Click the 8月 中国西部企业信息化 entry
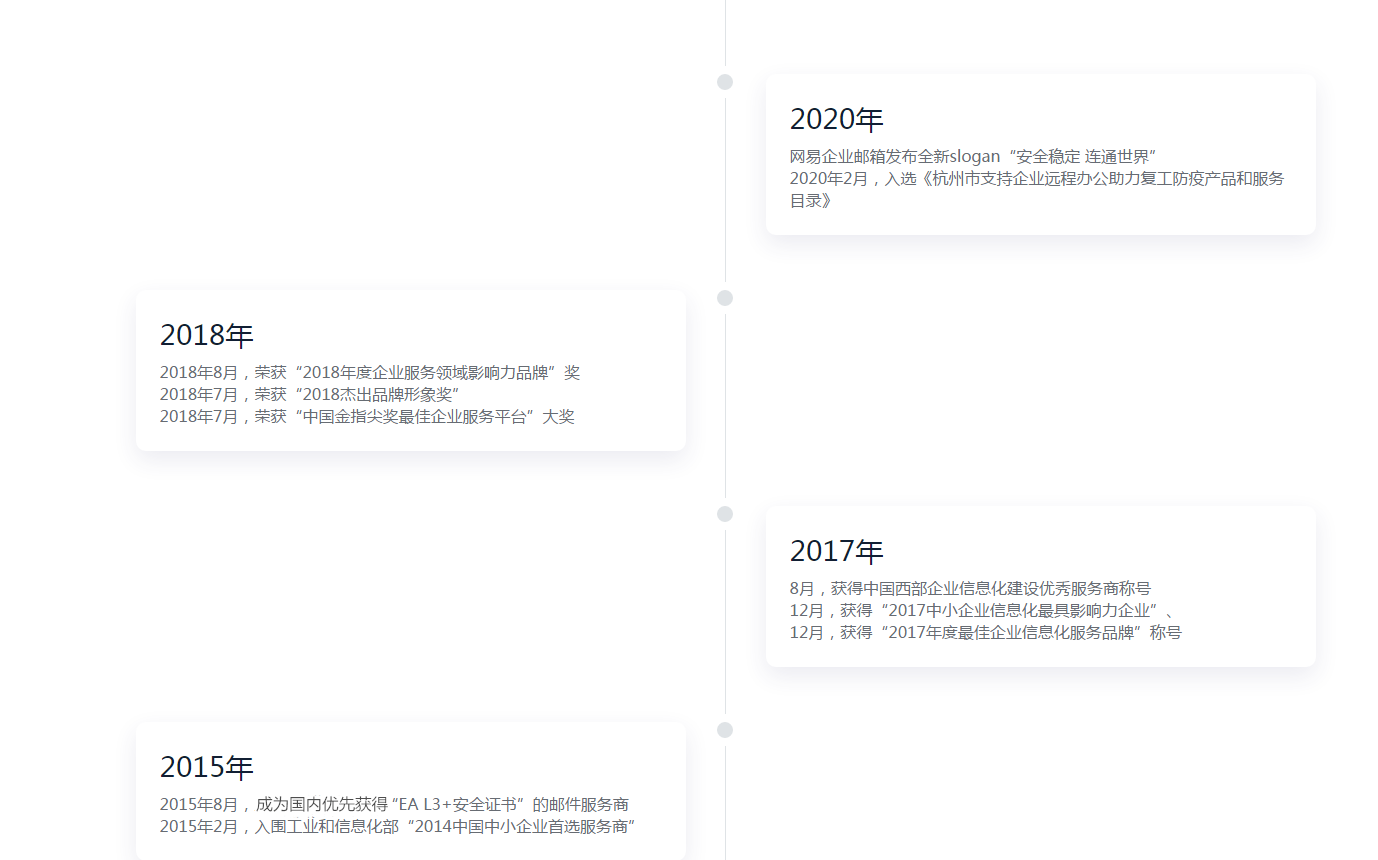The height and width of the screenshot is (860, 1378). coord(969,589)
